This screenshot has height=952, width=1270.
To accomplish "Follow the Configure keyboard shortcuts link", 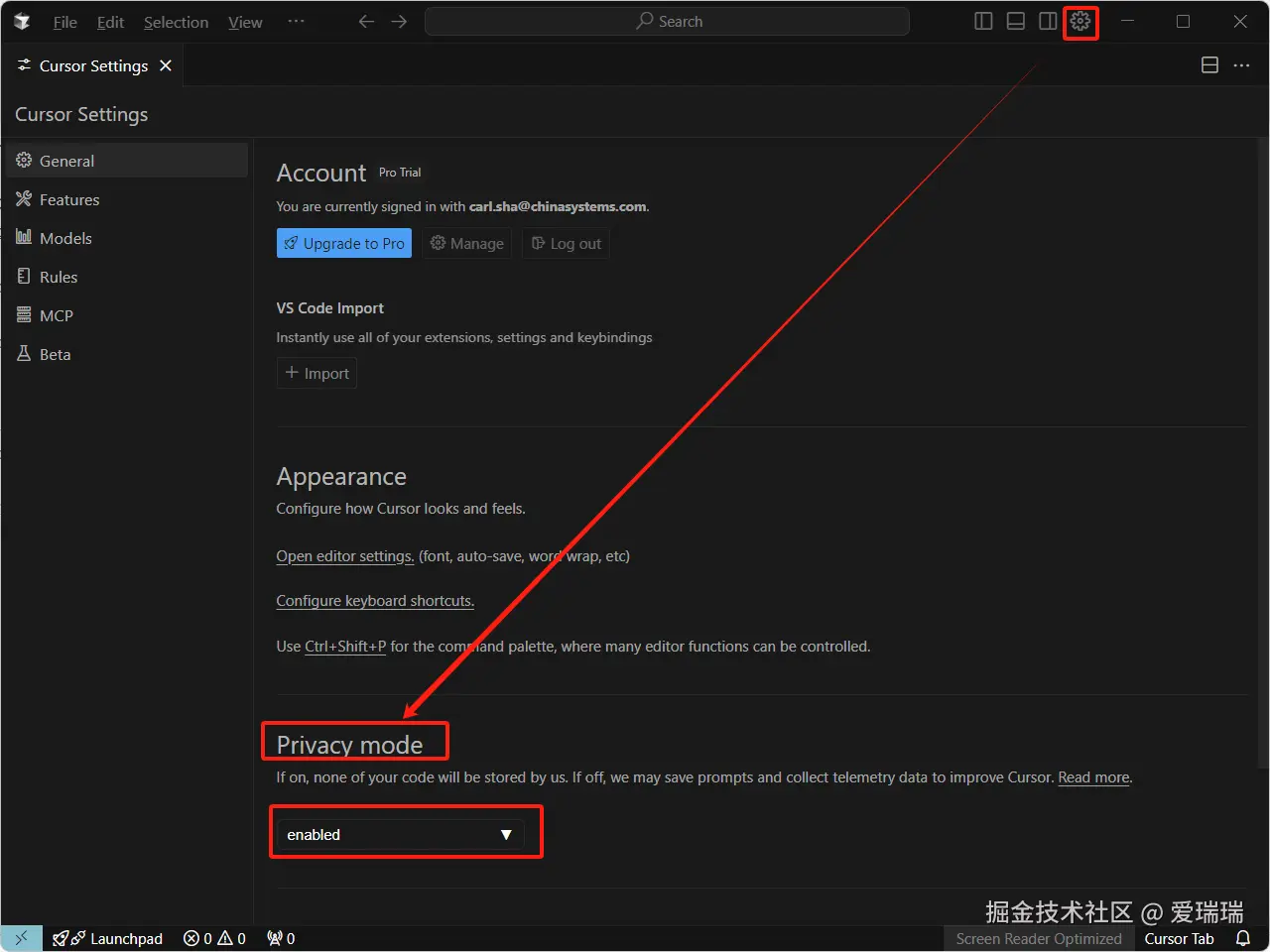I will [375, 601].
